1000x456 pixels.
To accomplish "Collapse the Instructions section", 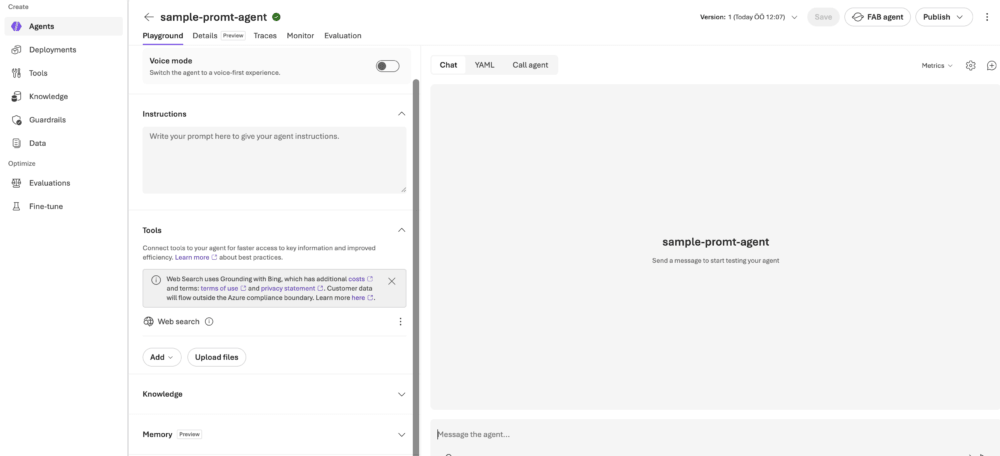I will coord(401,114).
